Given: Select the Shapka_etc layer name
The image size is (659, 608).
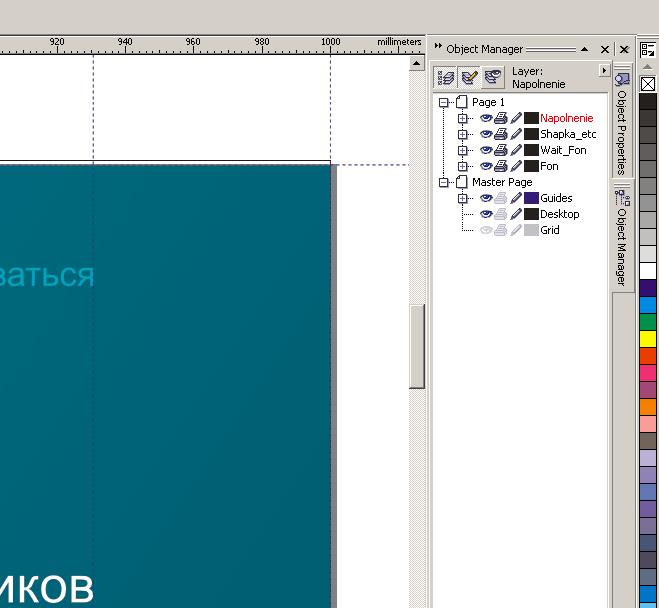Looking at the screenshot, I should 568,134.
